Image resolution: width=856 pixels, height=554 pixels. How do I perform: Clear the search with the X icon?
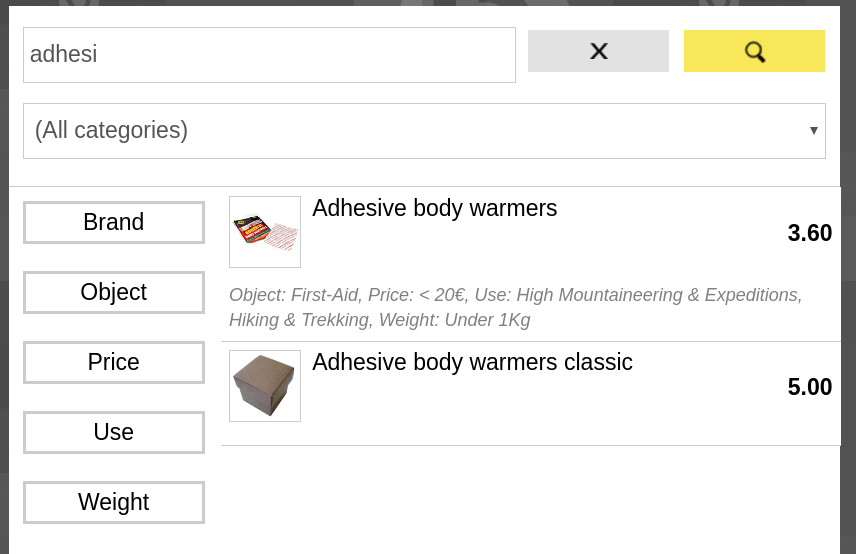pos(598,51)
